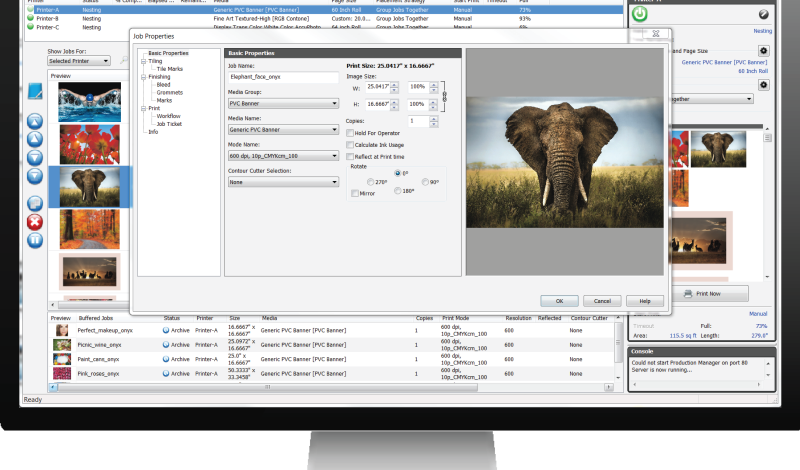Click the aspect ratio lock chain icon

tap(444, 96)
